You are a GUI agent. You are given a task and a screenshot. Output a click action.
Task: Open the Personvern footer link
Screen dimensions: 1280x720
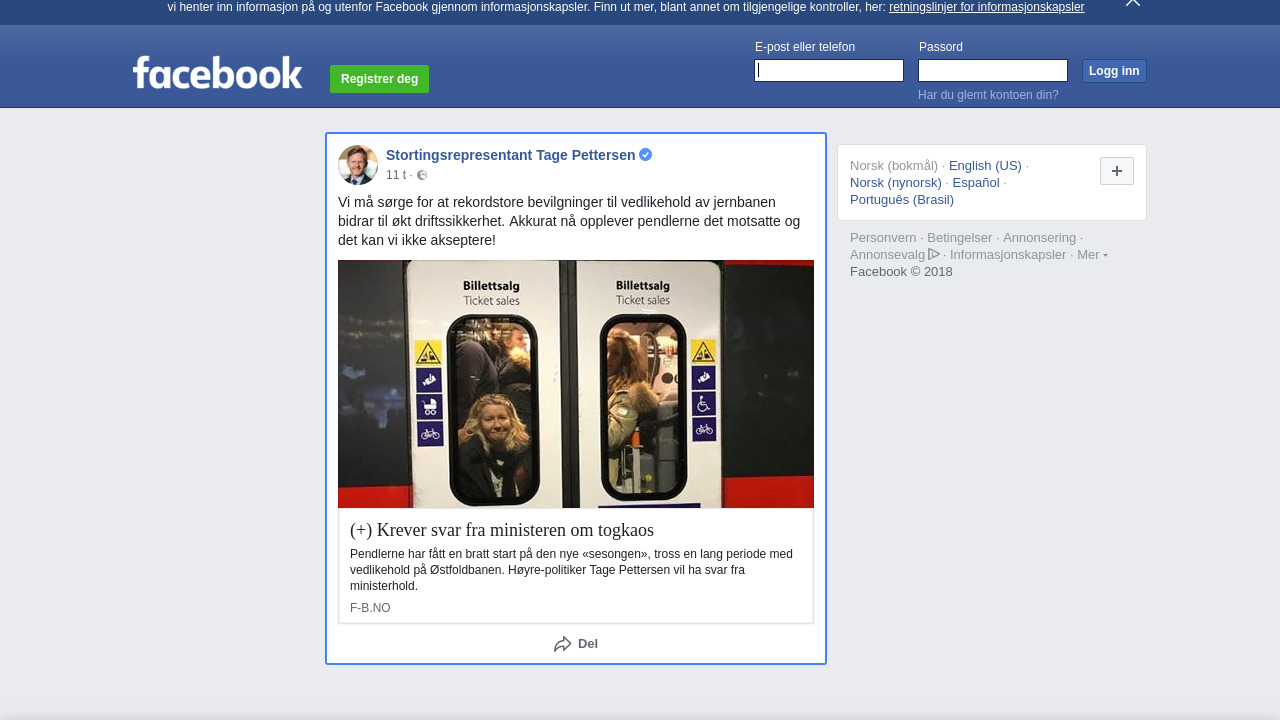click(x=883, y=238)
